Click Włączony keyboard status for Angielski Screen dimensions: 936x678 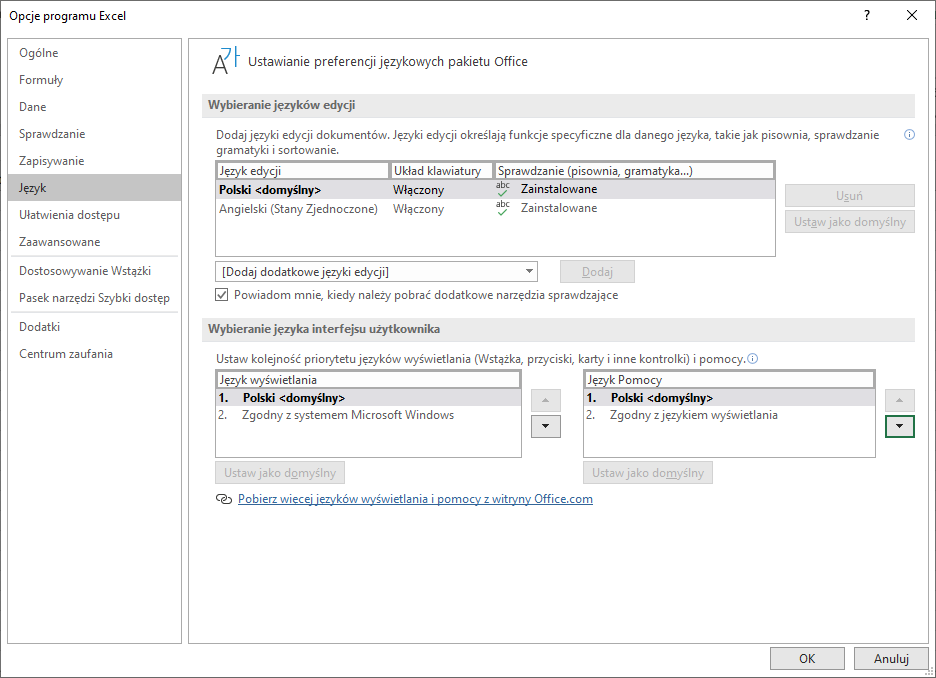(x=418, y=209)
